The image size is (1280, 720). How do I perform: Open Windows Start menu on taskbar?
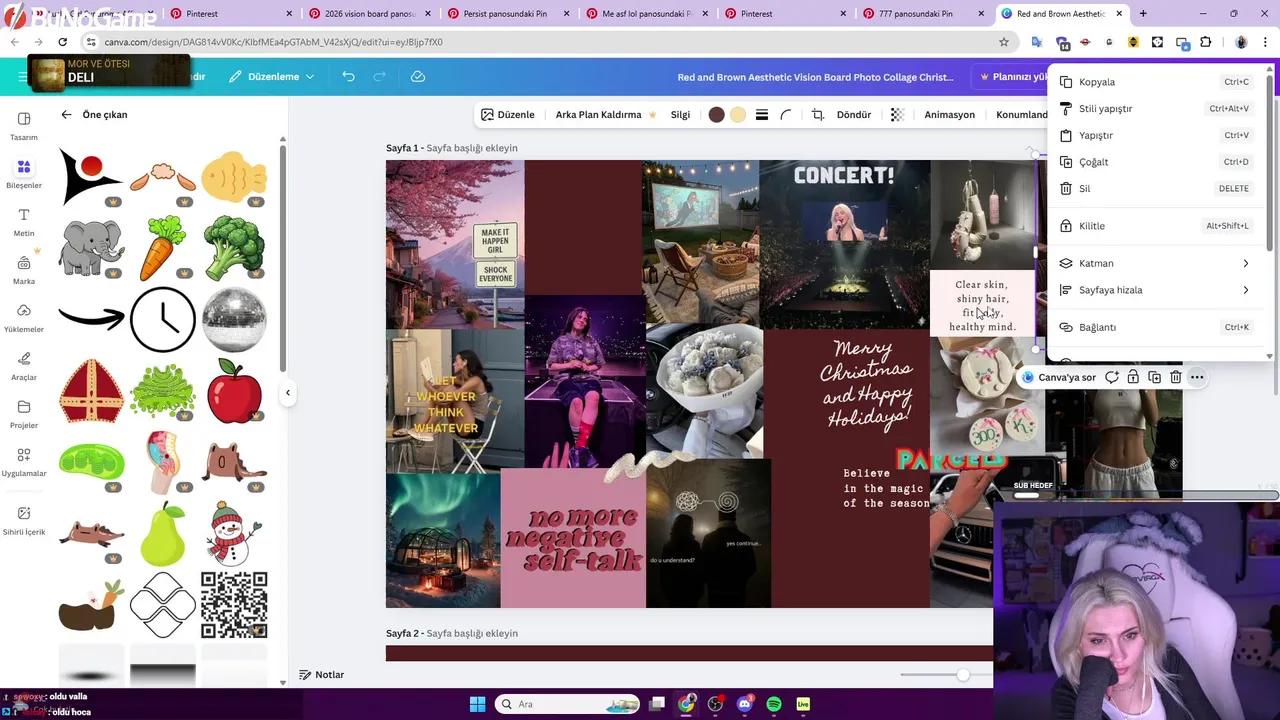coord(477,704)
